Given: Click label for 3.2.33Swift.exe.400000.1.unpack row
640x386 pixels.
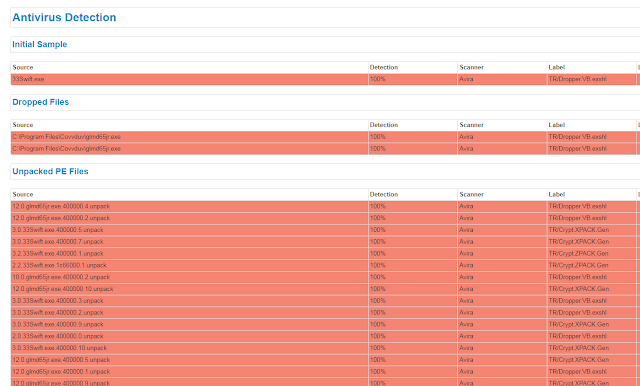Looking at the screenshot, I should 591,254.
